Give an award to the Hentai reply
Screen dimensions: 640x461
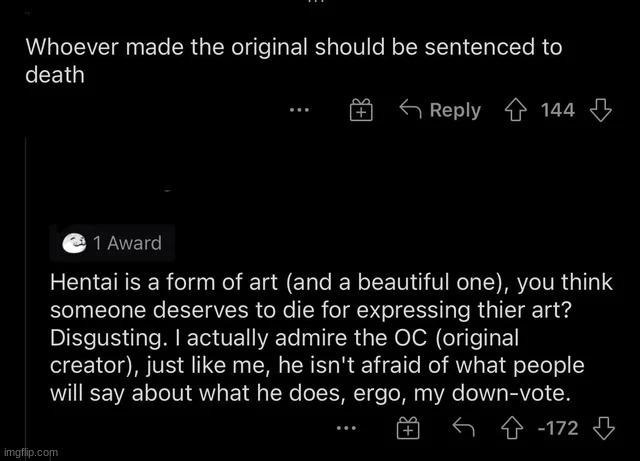coord(408,429)
